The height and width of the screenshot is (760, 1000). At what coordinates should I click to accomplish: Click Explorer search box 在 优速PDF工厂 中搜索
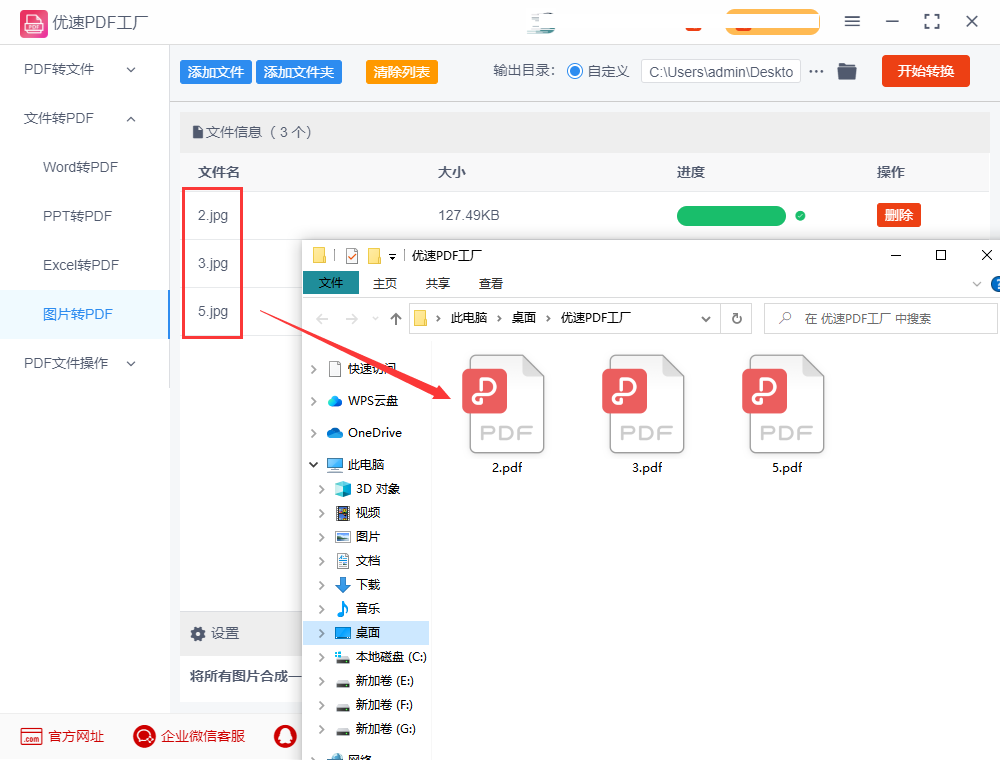tap(881, 318)
